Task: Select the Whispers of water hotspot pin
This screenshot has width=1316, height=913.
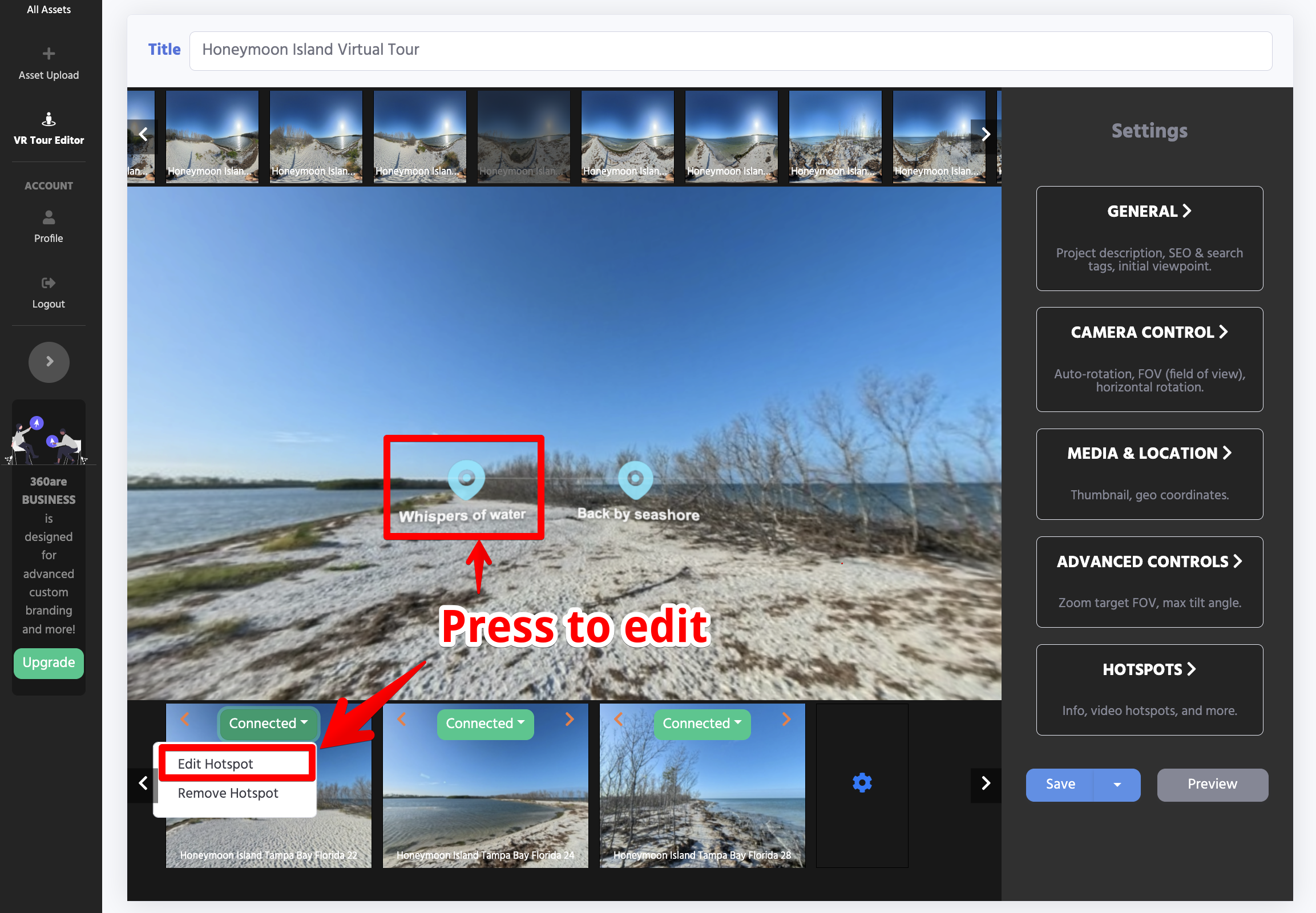Action: pos(466,479)
